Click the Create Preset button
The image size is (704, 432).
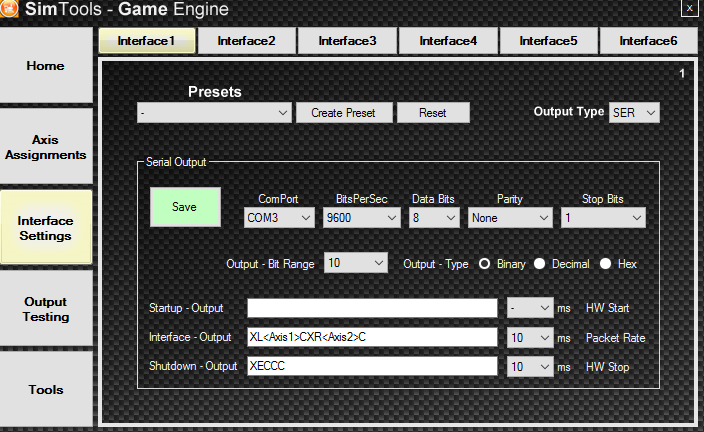pos(343,113)
